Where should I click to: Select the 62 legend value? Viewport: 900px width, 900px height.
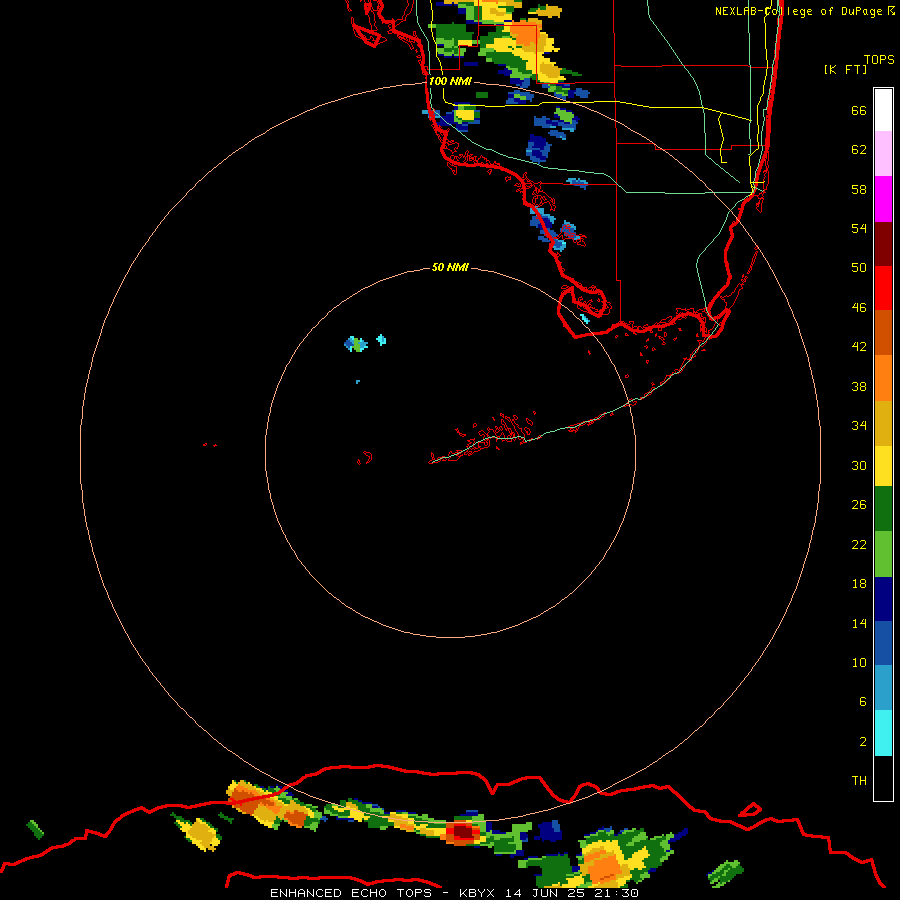(x=859, y=150)
